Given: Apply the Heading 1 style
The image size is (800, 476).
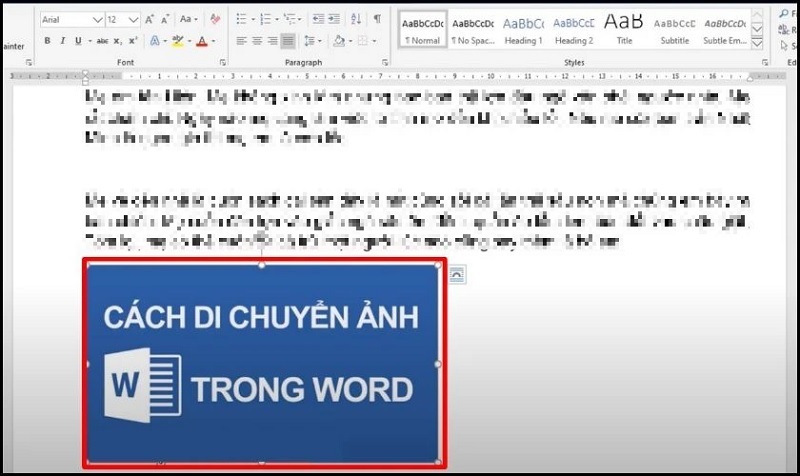Looking at the screenshot, I should pyautogui.click(x=523, y=31).
